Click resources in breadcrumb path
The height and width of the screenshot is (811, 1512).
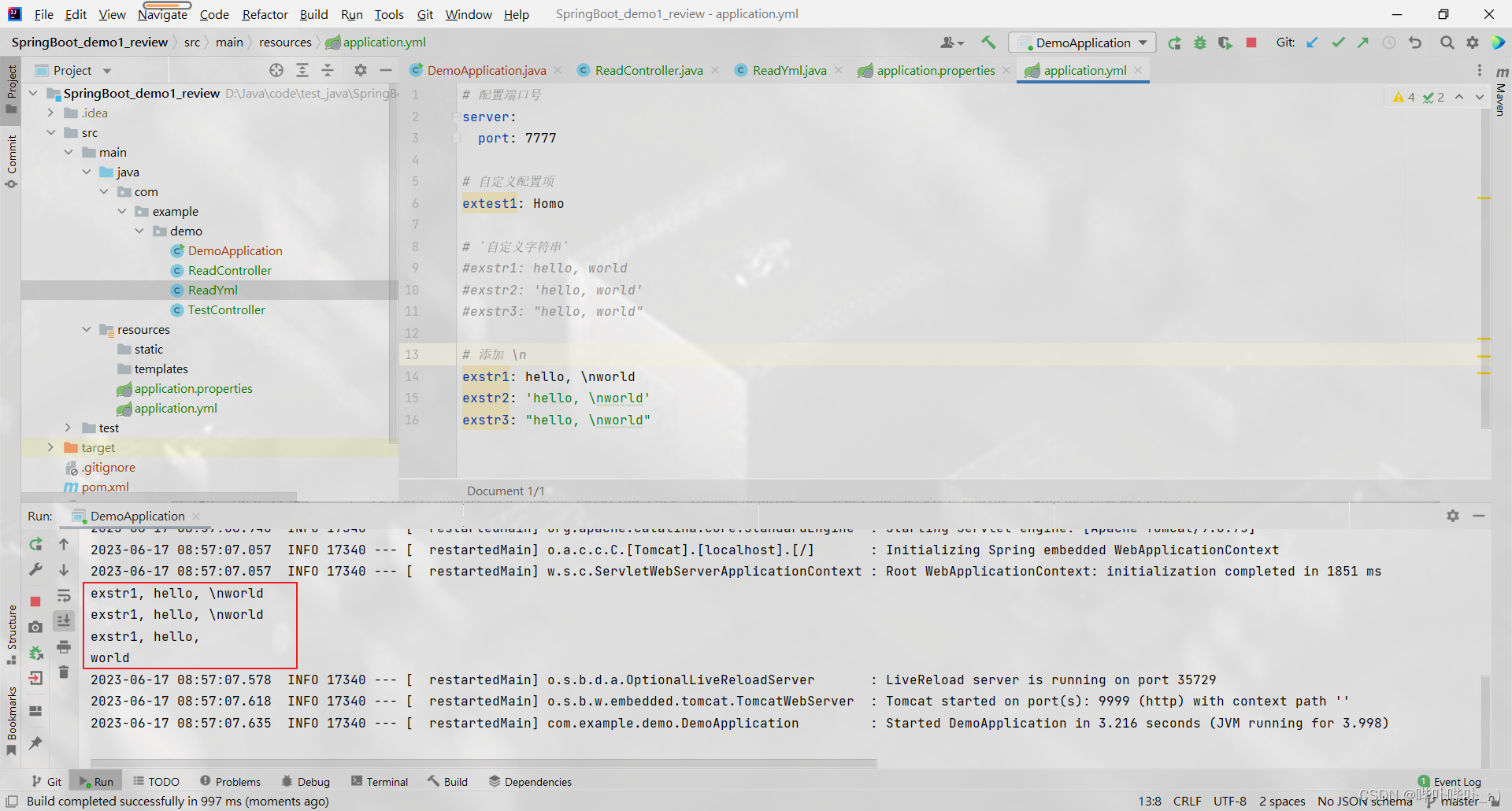click(x=285, y=43)
